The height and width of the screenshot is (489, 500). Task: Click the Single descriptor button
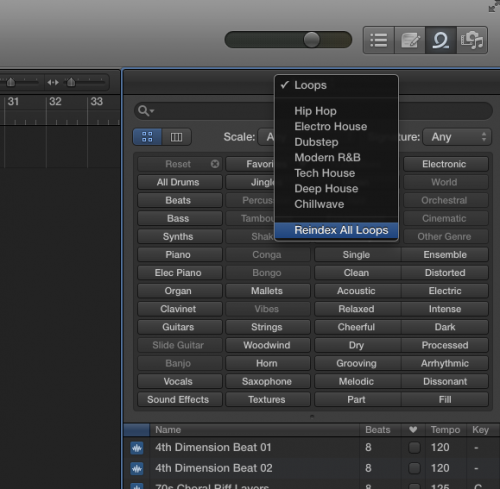point(357,255)
